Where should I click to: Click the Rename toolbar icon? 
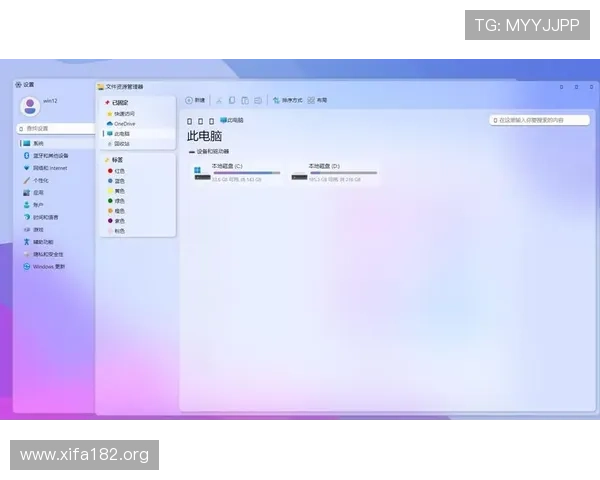258,100
